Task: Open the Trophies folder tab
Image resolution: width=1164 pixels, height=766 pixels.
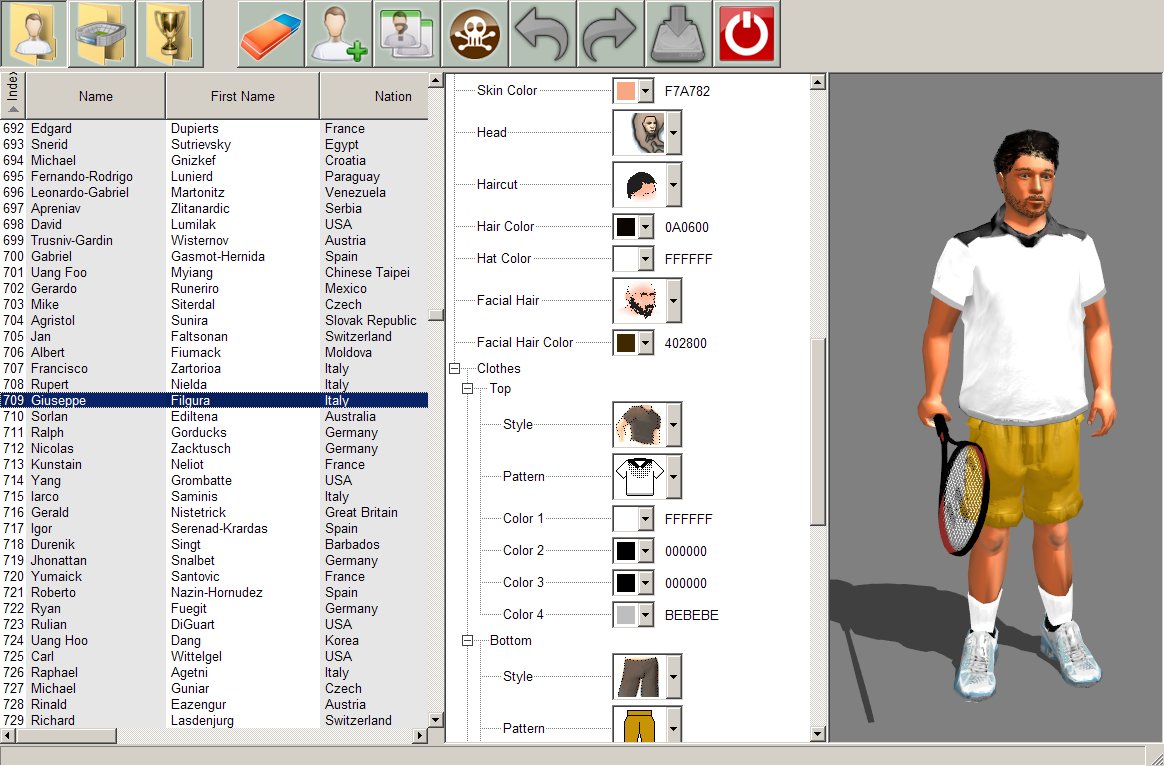Action: 170,34
